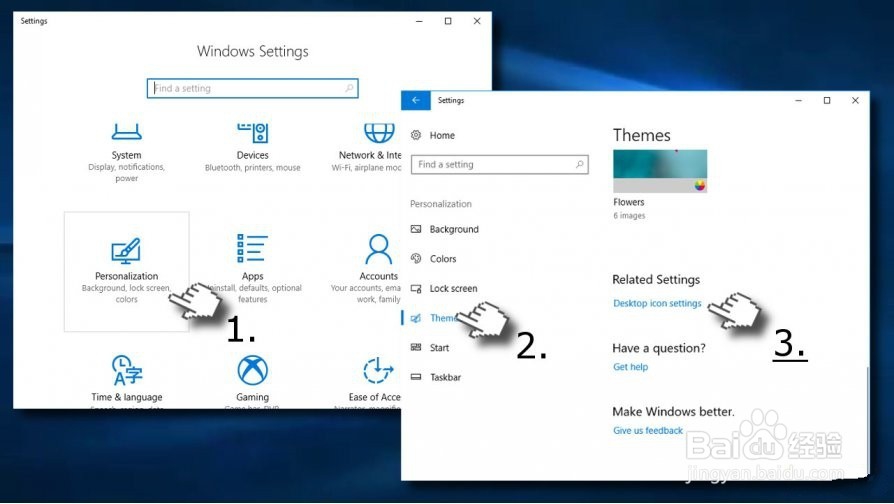Open the Apps settings tile
Screen dimensions: 894x504
[253, 269]
